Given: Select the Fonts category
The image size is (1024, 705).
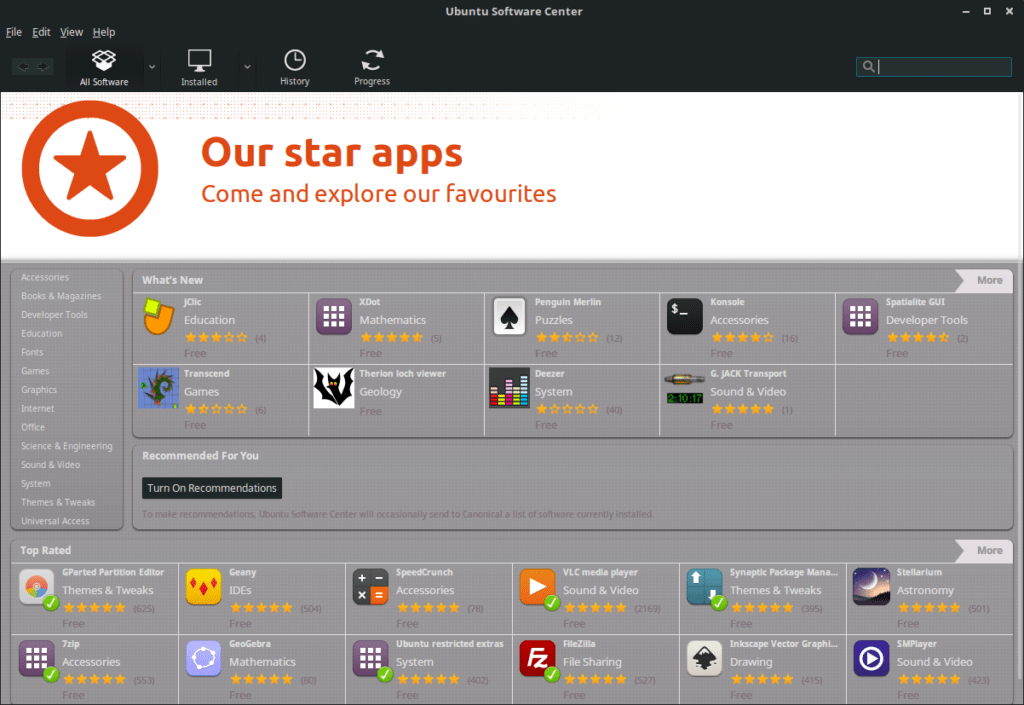Looking at the screenshot, I should pyautogui.click(x=32, y=352).
